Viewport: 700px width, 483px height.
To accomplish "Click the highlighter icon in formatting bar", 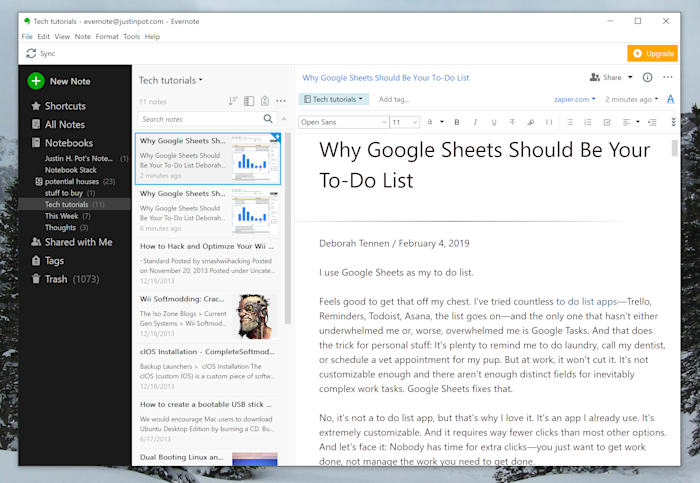I will click(x=530, y=122).
